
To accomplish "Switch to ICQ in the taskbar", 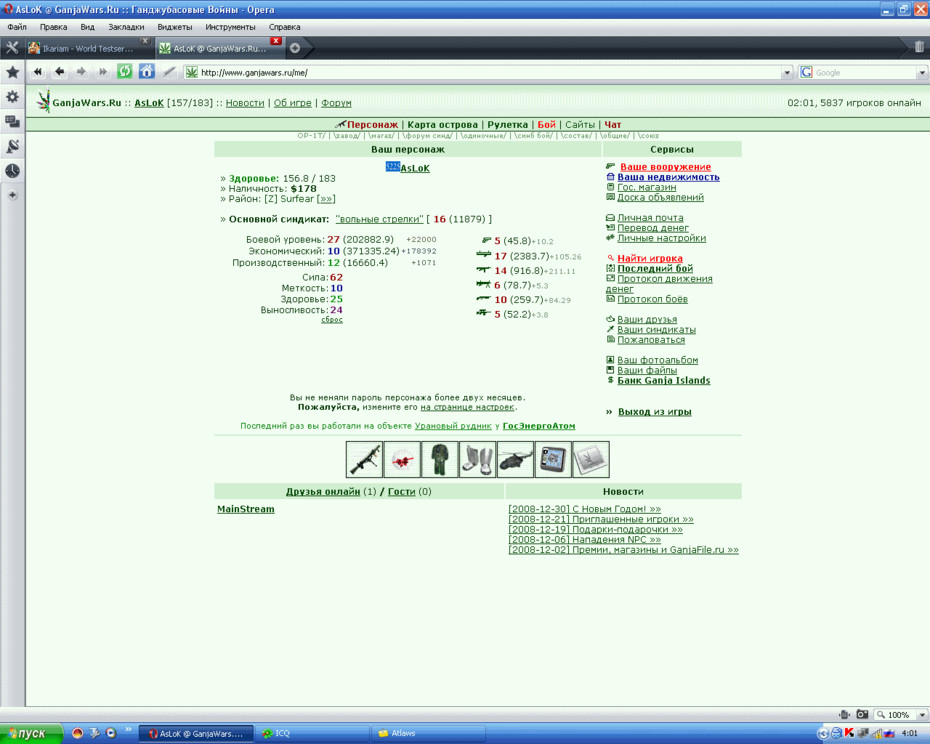I will click(x=313, y=733).
